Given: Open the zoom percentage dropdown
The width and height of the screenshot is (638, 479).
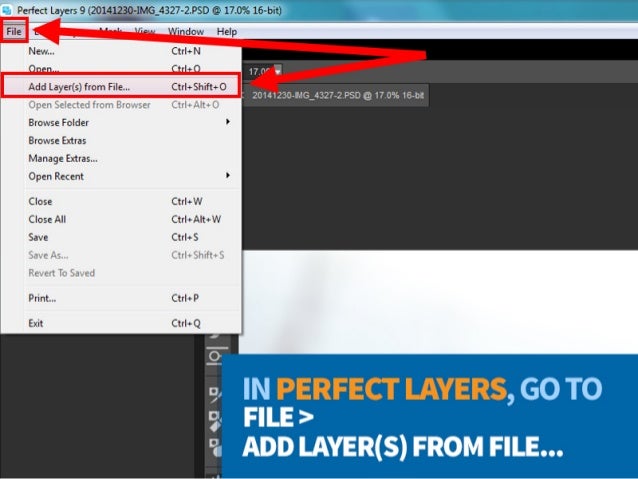Looking at the screenshot, I should click(x=278, y=72).
